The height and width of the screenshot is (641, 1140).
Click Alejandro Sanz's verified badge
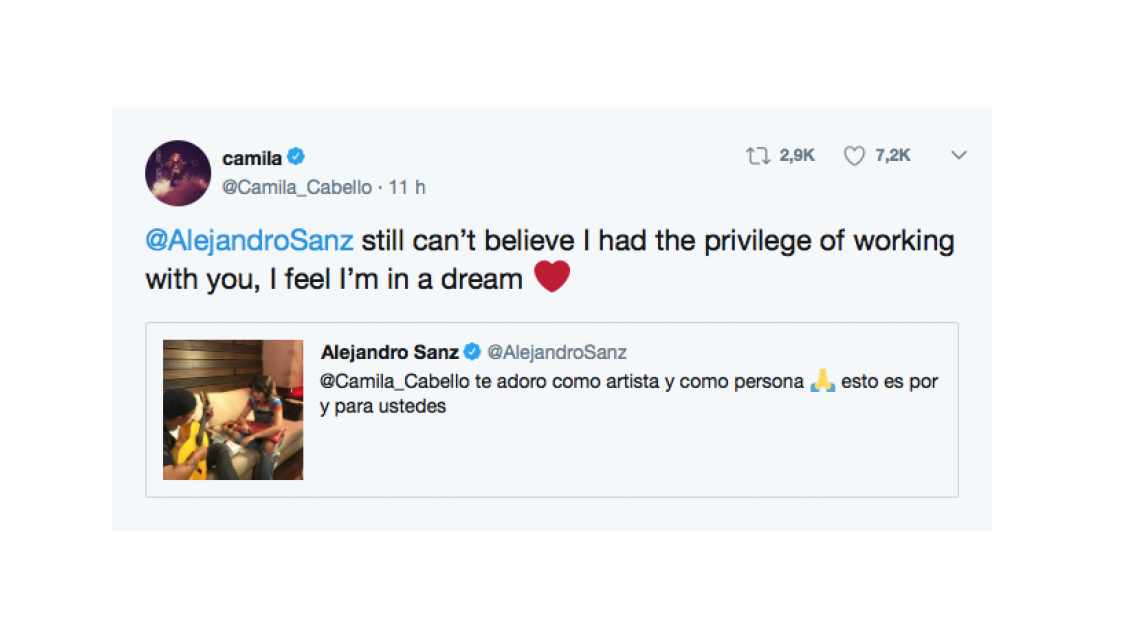(x=472, y=352)
